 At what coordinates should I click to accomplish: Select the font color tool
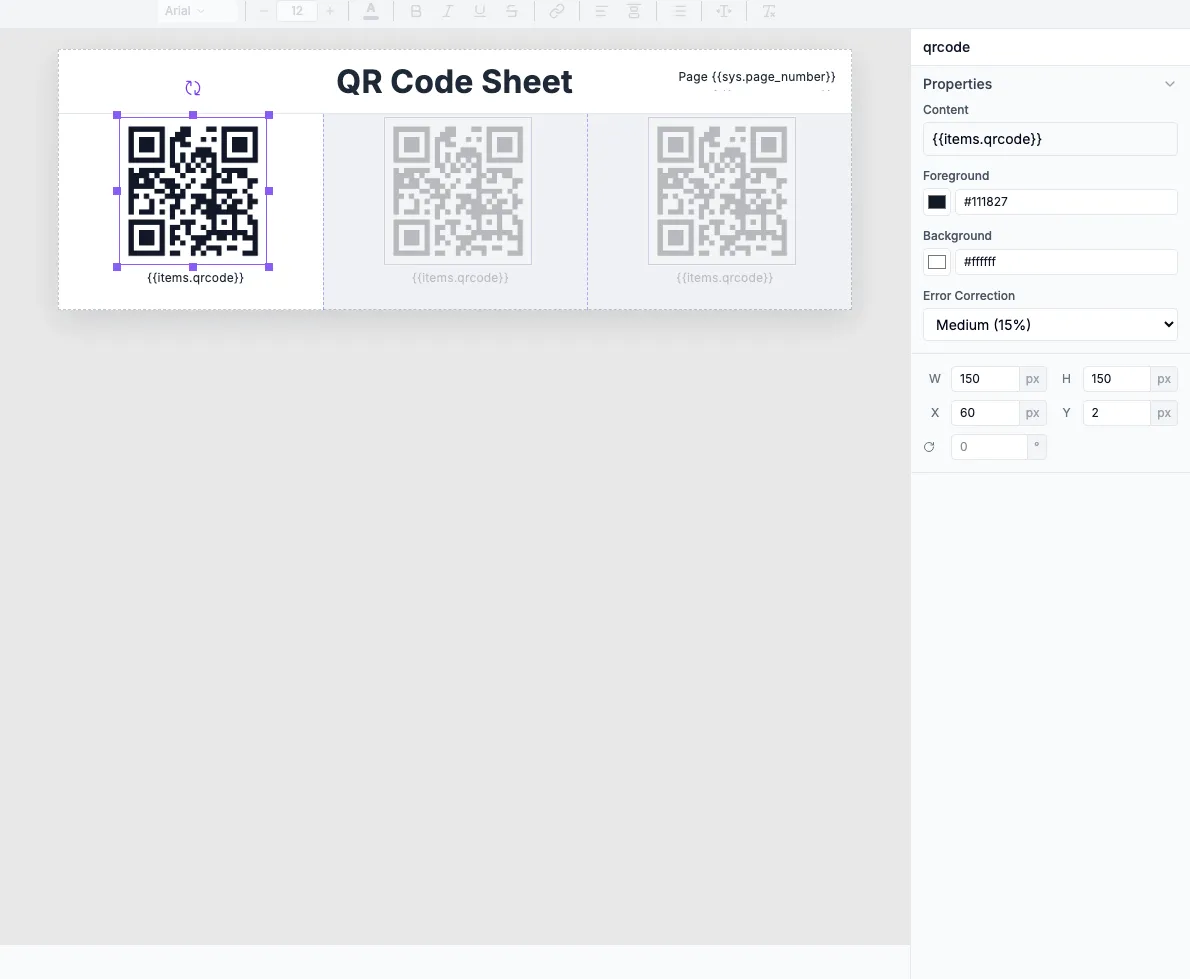click(x=371, y=11)
